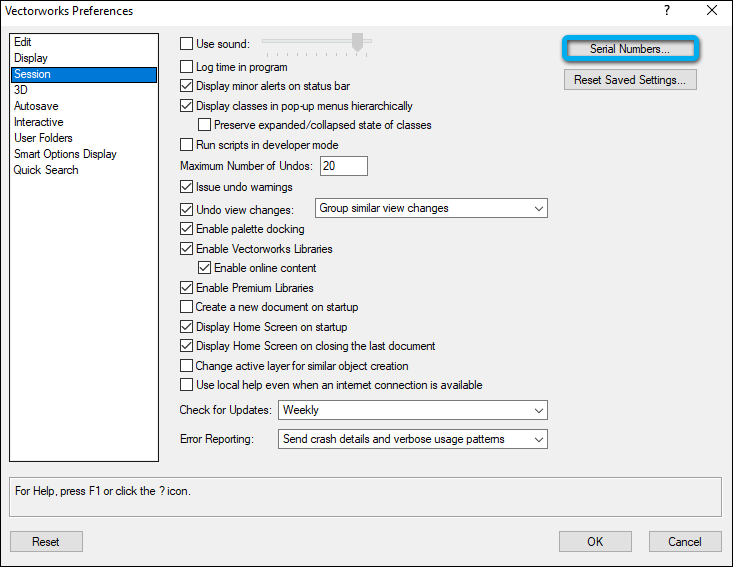Toggle Display classes in pop-up menus hierarchically

click(x=187, y=106)
